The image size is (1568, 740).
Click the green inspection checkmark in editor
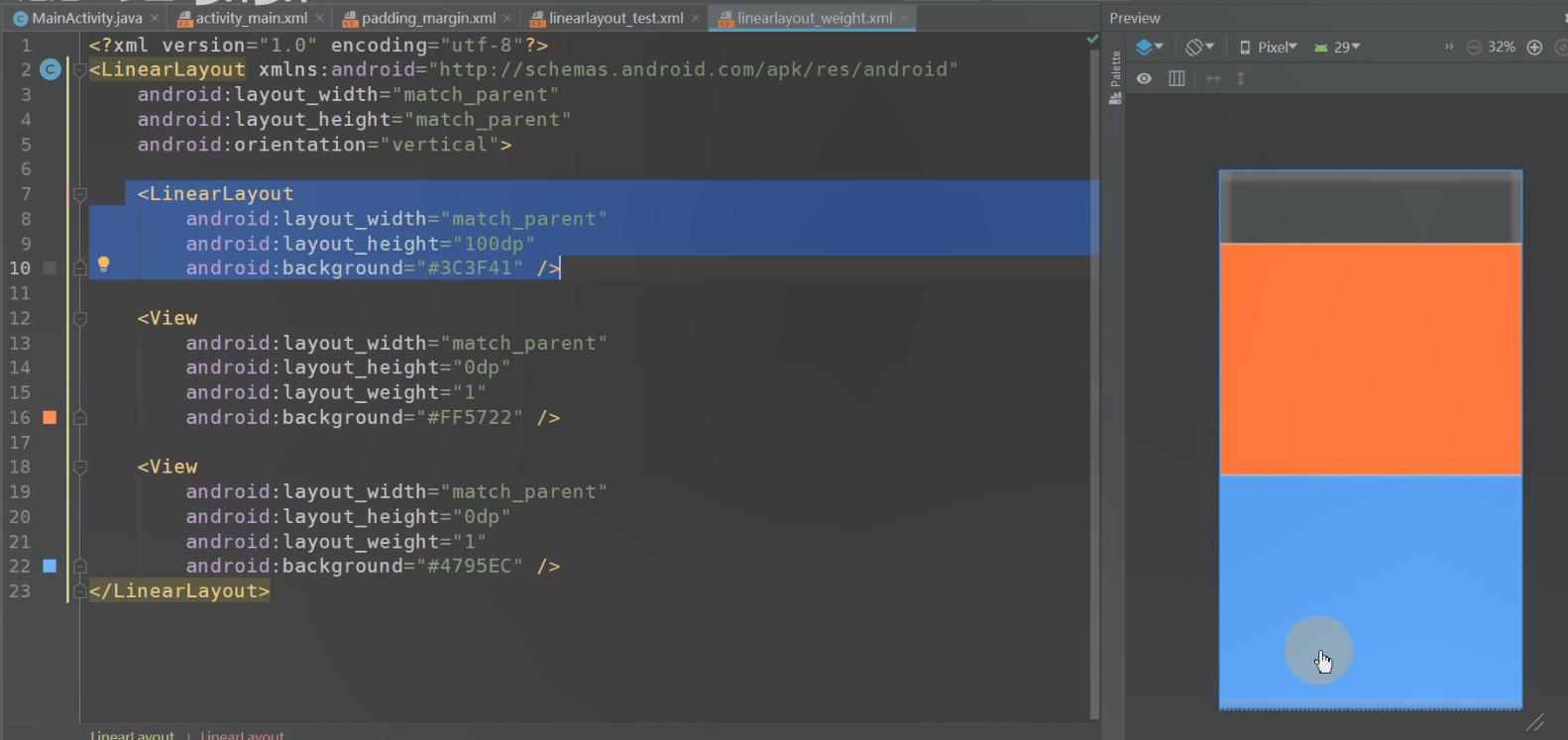tap(1092, 40)
